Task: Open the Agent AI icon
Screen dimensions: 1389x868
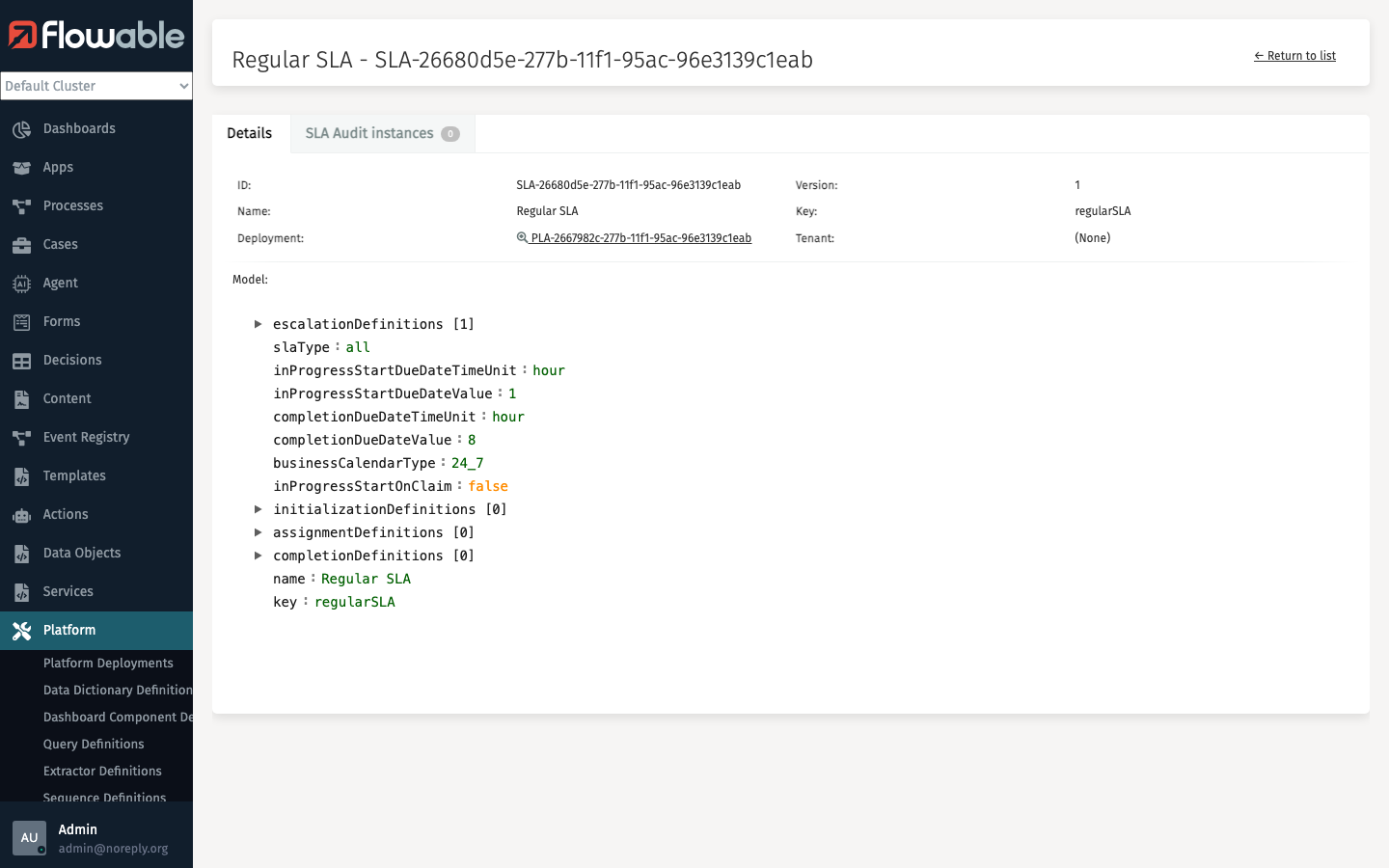Action: [21, 283]
